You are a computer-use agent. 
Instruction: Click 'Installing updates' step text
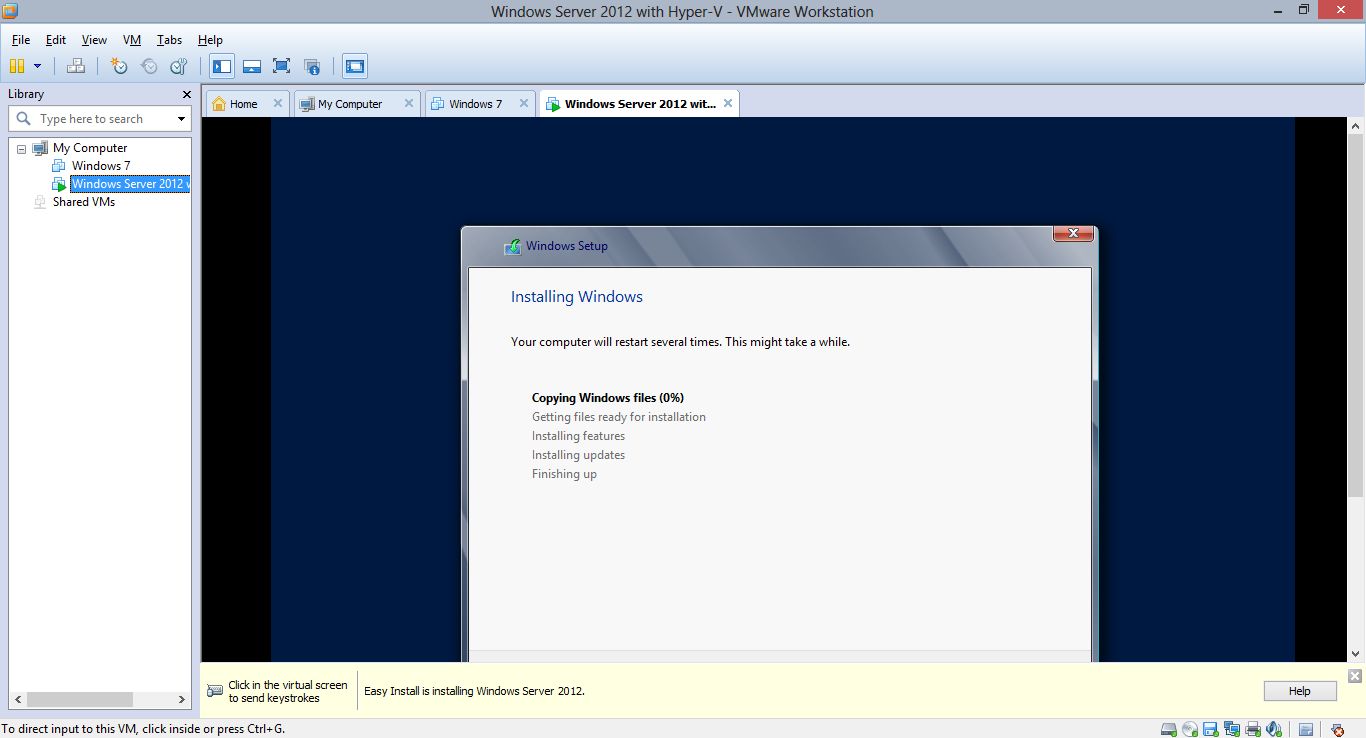(x=578, y=455)
